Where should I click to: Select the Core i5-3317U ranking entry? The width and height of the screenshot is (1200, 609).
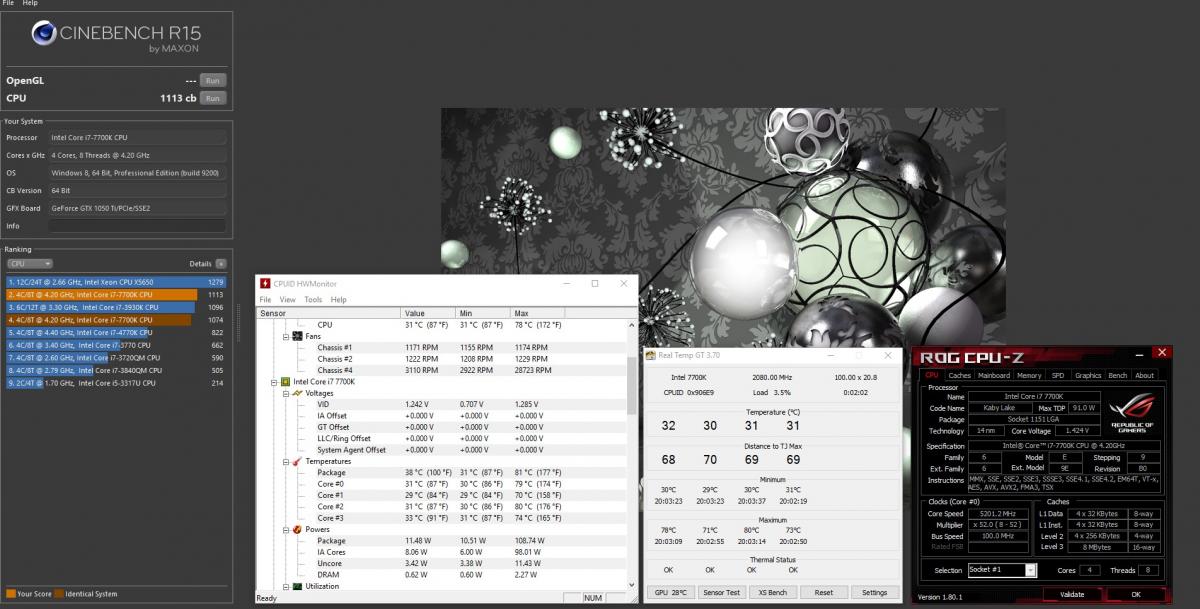117,382
